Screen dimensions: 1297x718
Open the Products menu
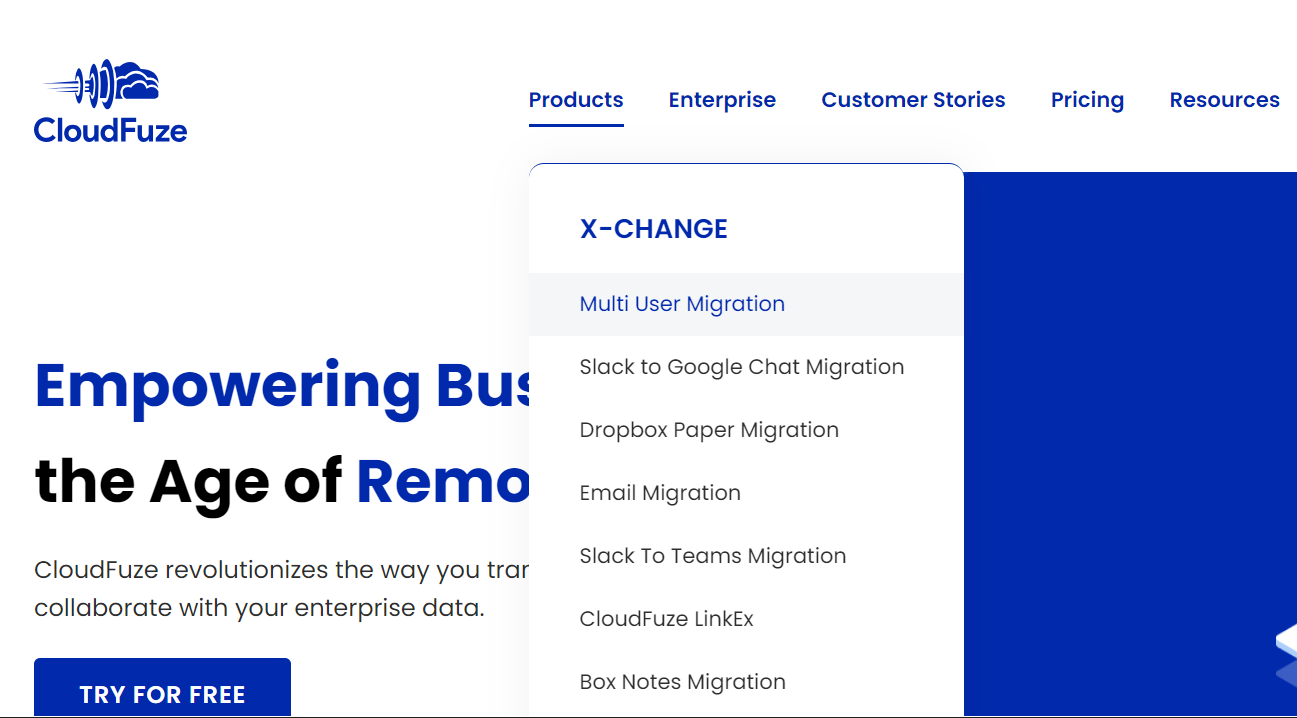[x=576, y=99]
